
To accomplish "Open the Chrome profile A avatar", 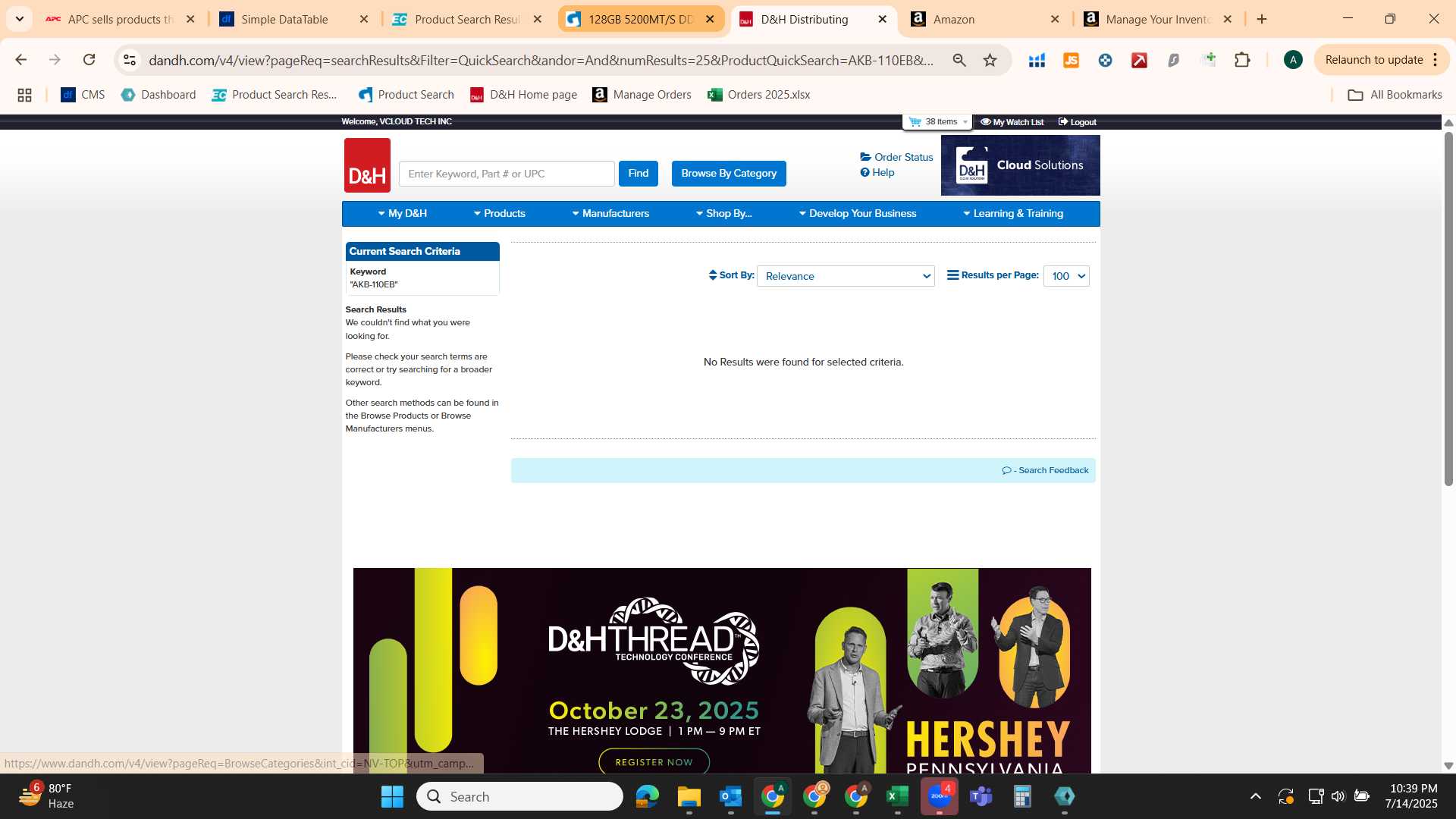I will 1293,60.
